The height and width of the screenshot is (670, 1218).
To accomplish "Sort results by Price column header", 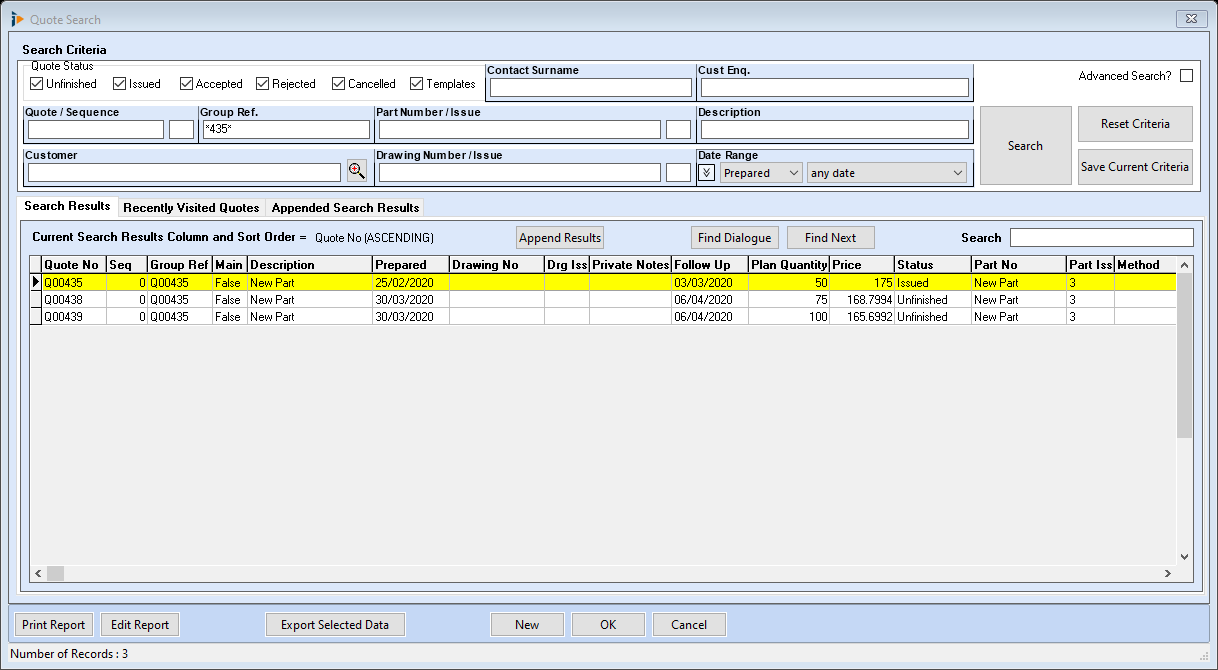I will pyautogui.click(x=861, y=265).
